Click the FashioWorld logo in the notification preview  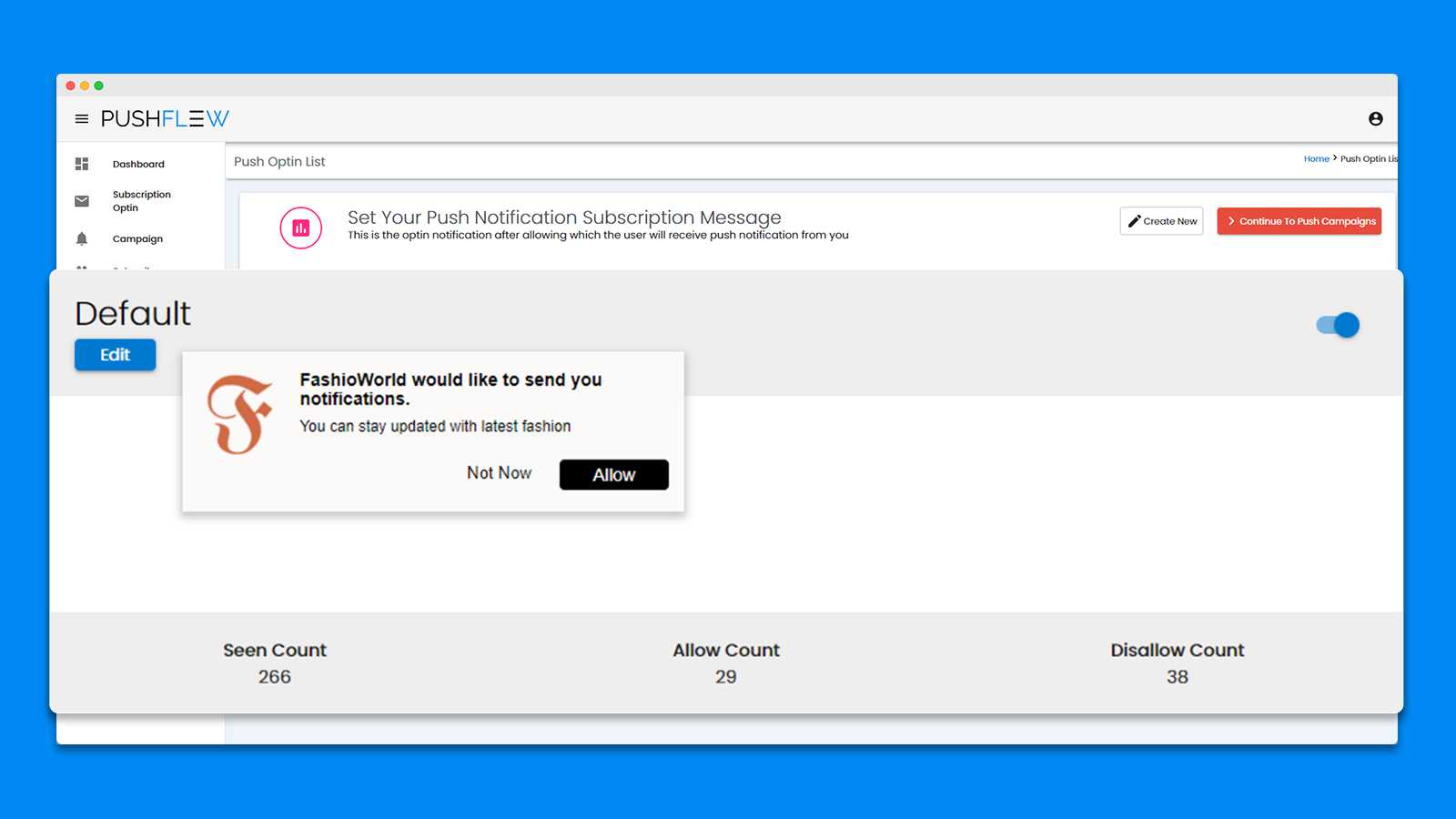(x=240, y=414)
